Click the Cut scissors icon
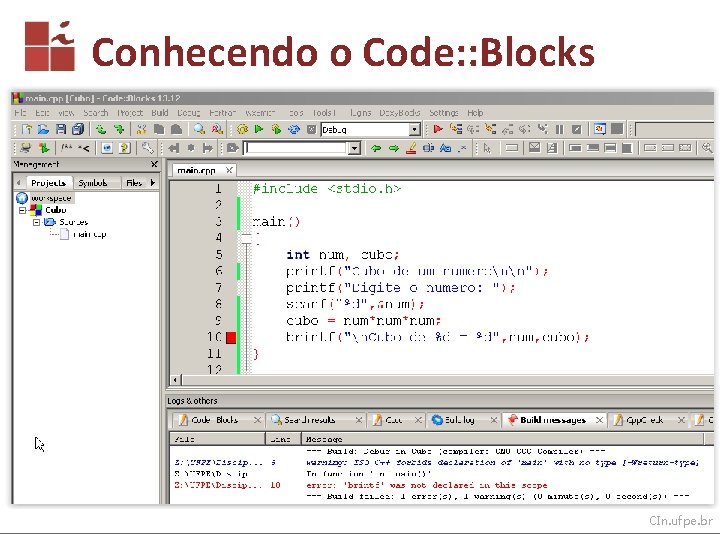 (141, 129)
